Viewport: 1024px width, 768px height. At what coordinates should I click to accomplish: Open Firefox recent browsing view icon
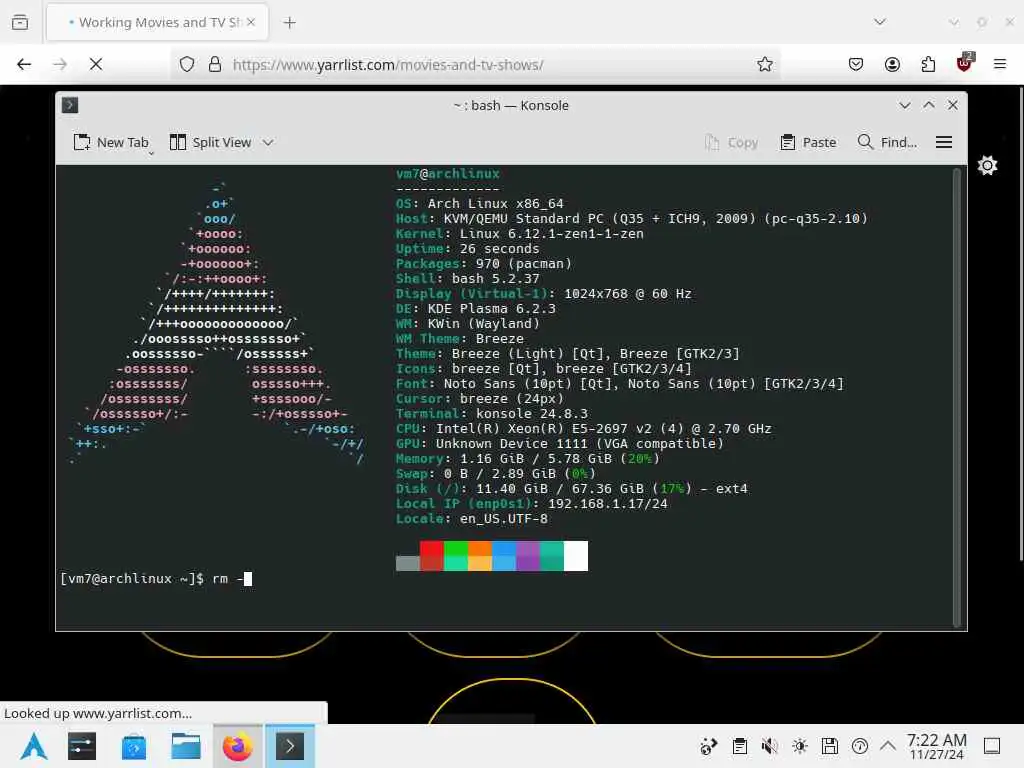[20, 22]
